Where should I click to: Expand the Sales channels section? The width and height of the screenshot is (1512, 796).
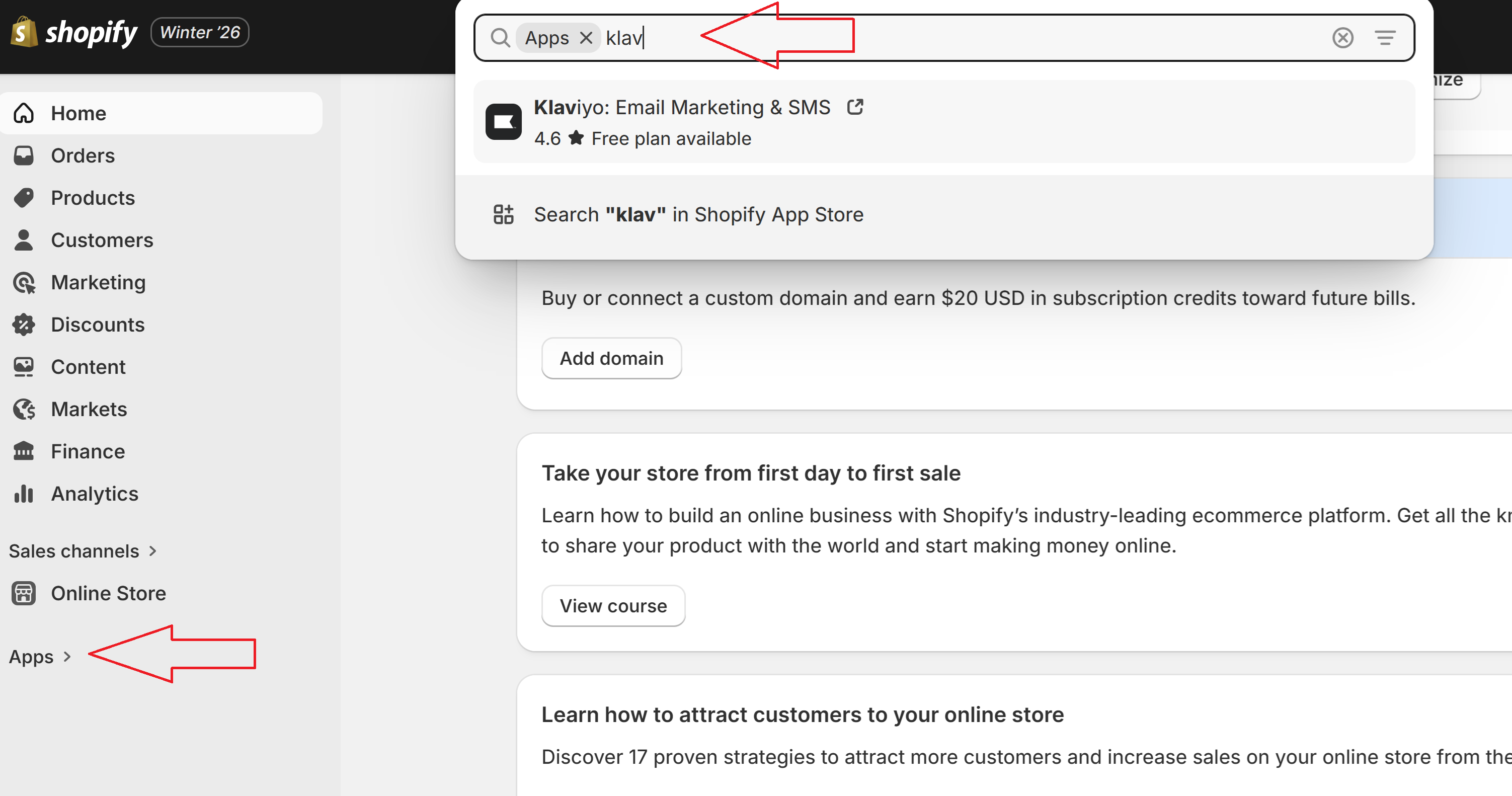click(x=83, y=550)
